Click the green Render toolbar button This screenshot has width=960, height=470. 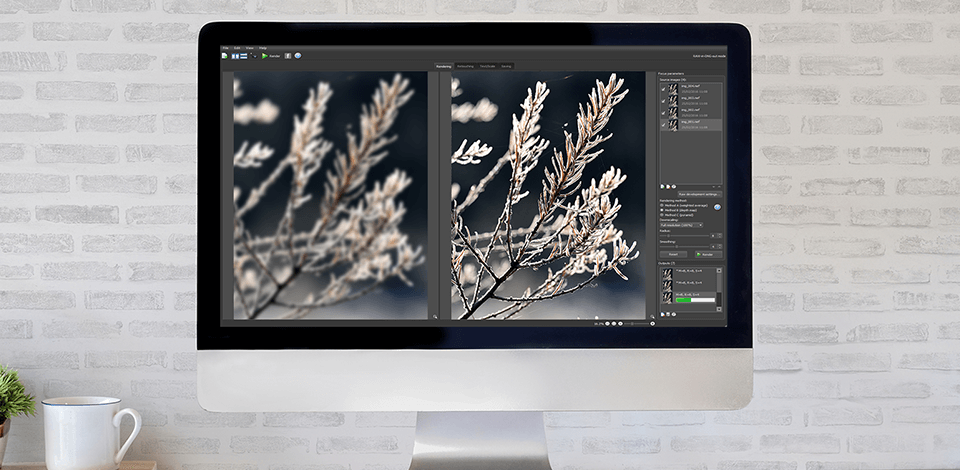coord(271,56)
